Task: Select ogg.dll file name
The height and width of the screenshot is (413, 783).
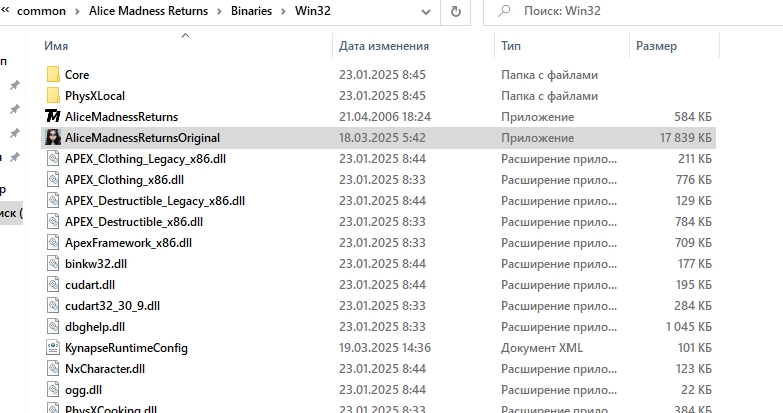Action: 83,390
